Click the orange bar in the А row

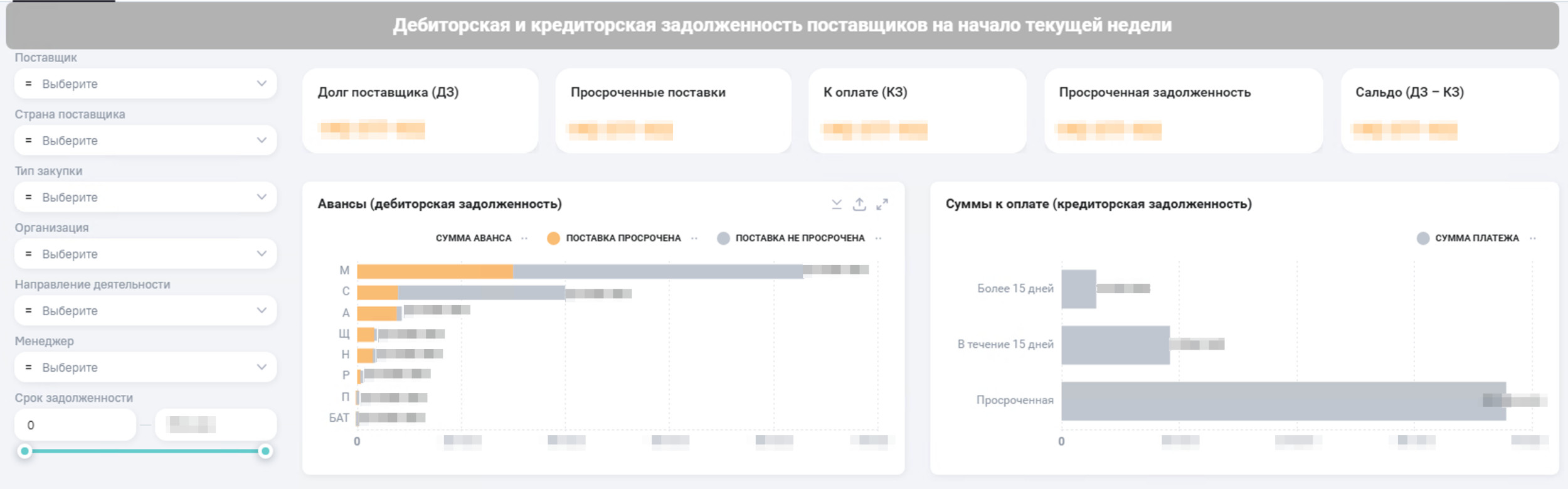click(x=378, y=313)
